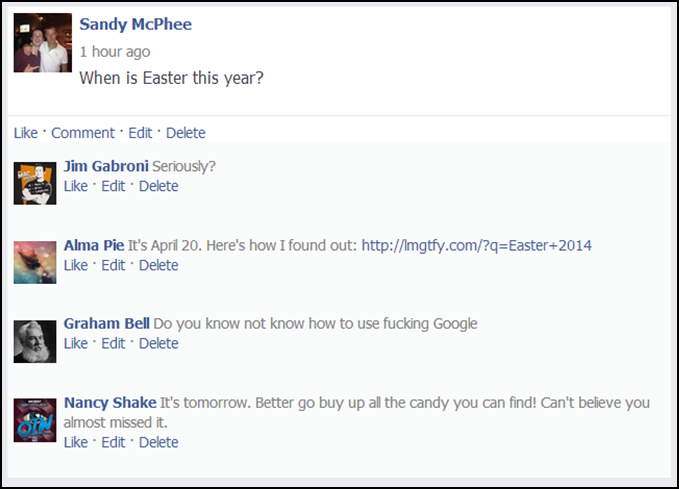Open the 1 hour ago timestamp
The width and height of the screenshot is (679, 489).
115,52
